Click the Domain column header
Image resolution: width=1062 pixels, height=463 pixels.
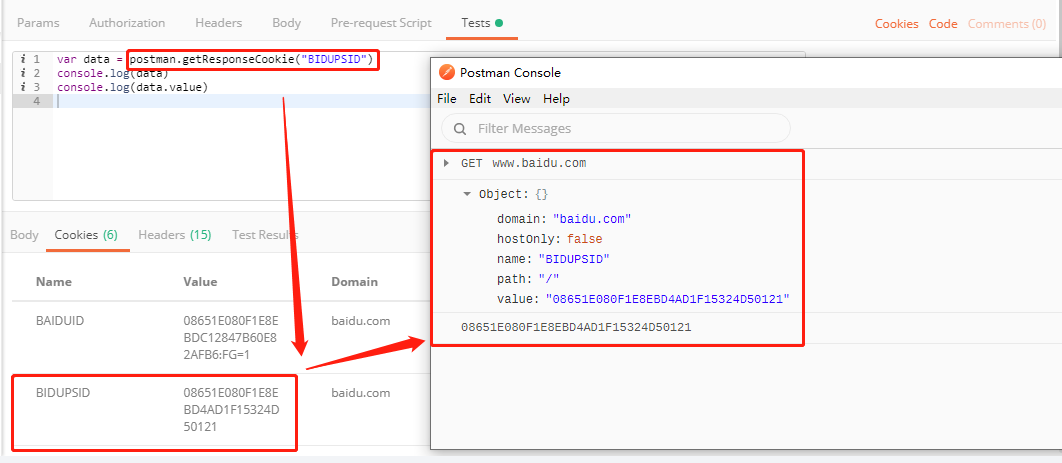354,282
